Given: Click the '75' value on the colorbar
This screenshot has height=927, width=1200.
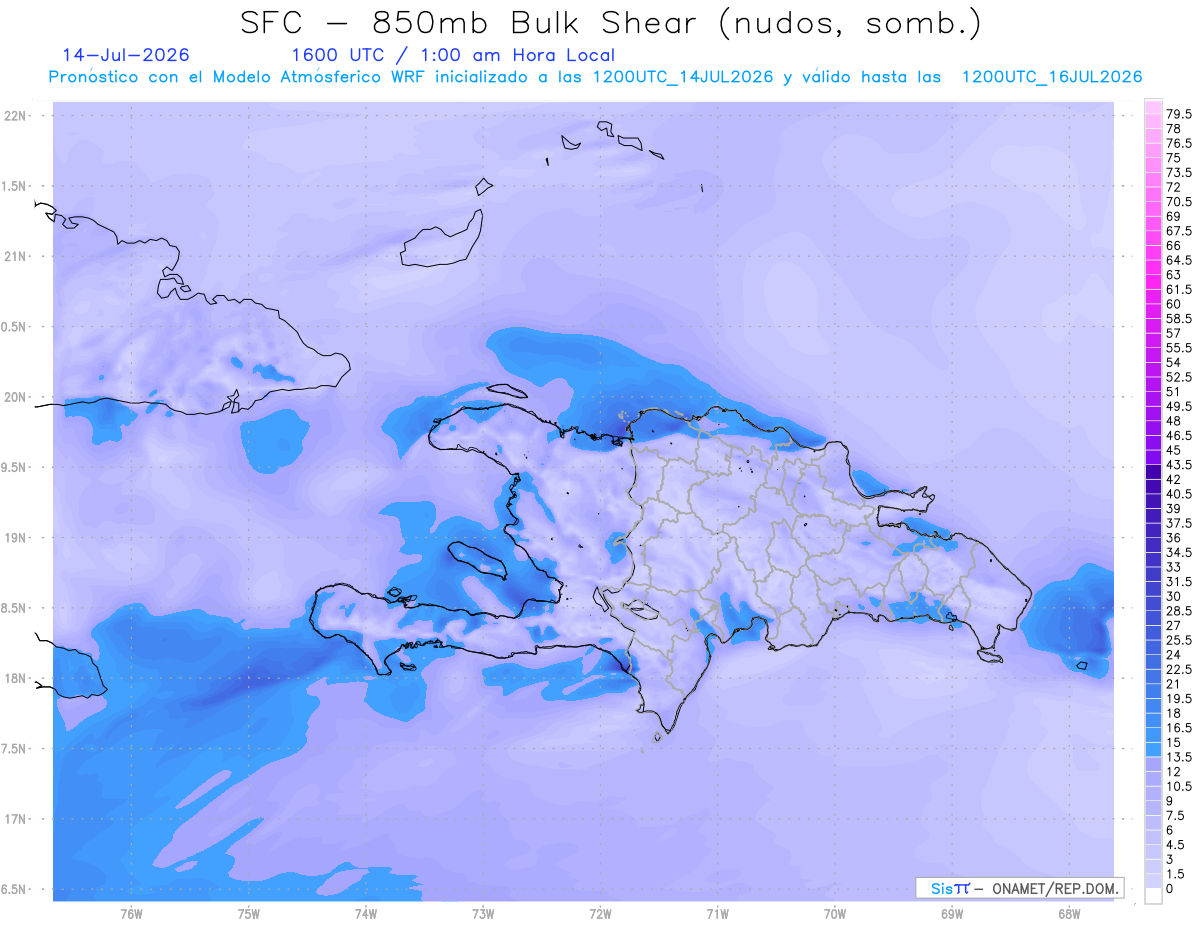Looking at the screenshot, I should coord(1174,158).
